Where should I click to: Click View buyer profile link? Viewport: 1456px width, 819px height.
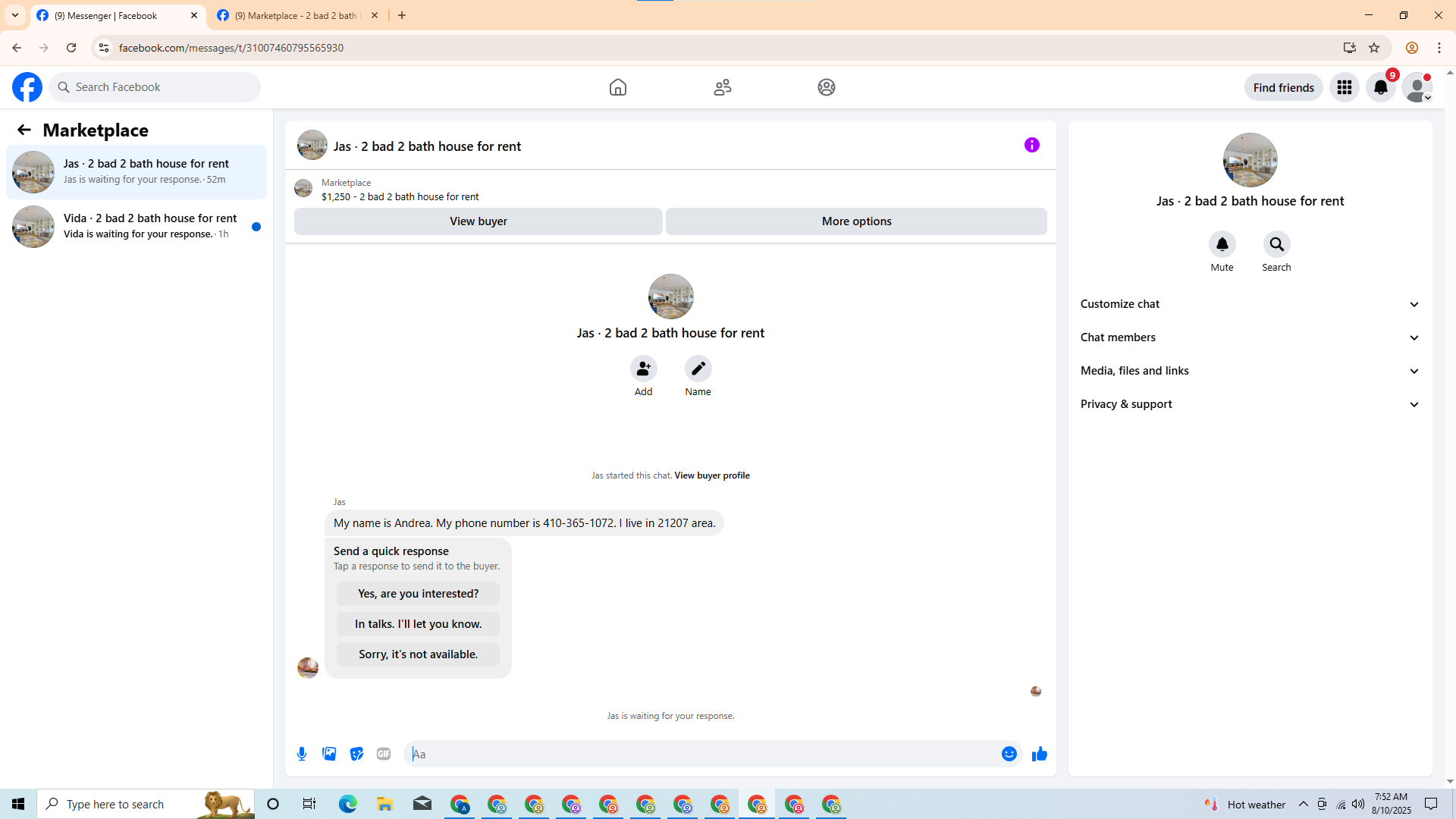point(711,475)
